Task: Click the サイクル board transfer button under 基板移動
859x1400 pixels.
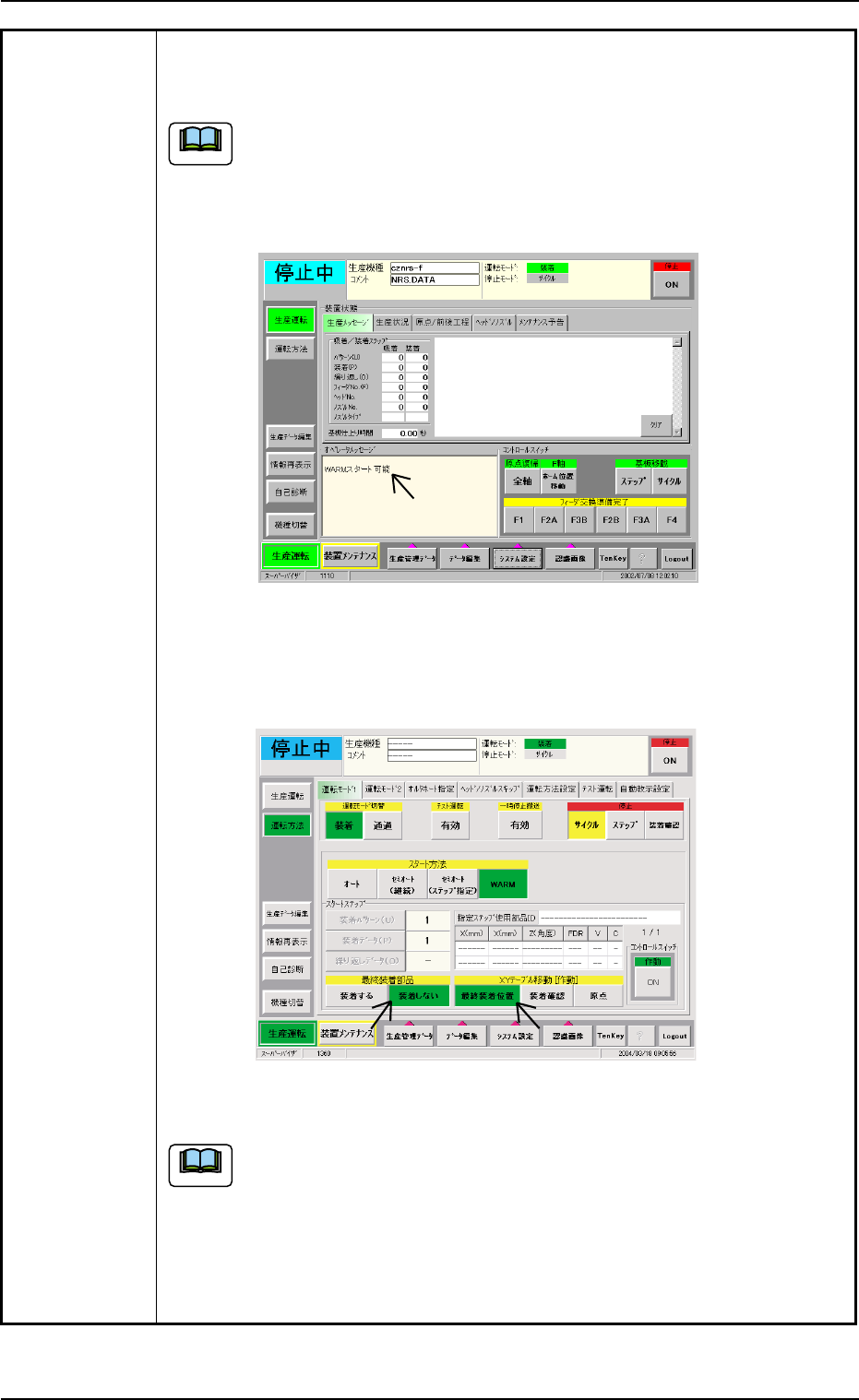Action: pyautogui.click(x=669, y=481)
